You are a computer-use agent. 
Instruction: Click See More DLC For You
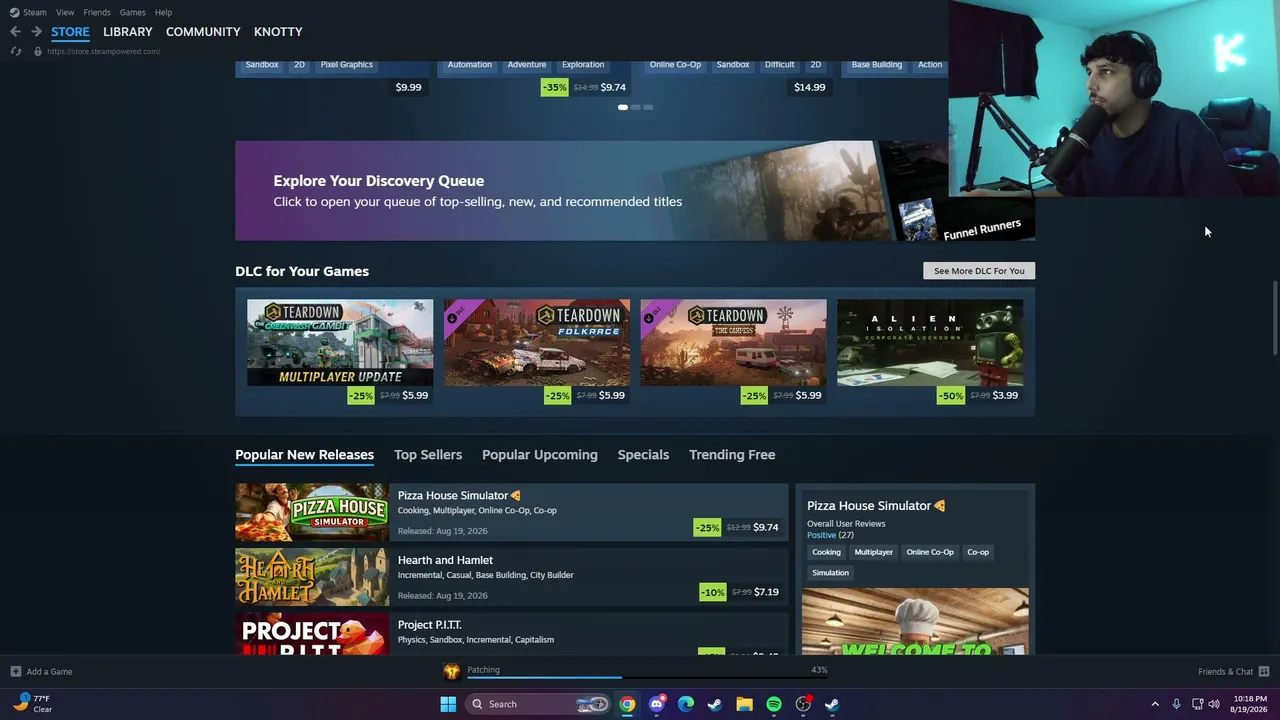coord(979,271)
